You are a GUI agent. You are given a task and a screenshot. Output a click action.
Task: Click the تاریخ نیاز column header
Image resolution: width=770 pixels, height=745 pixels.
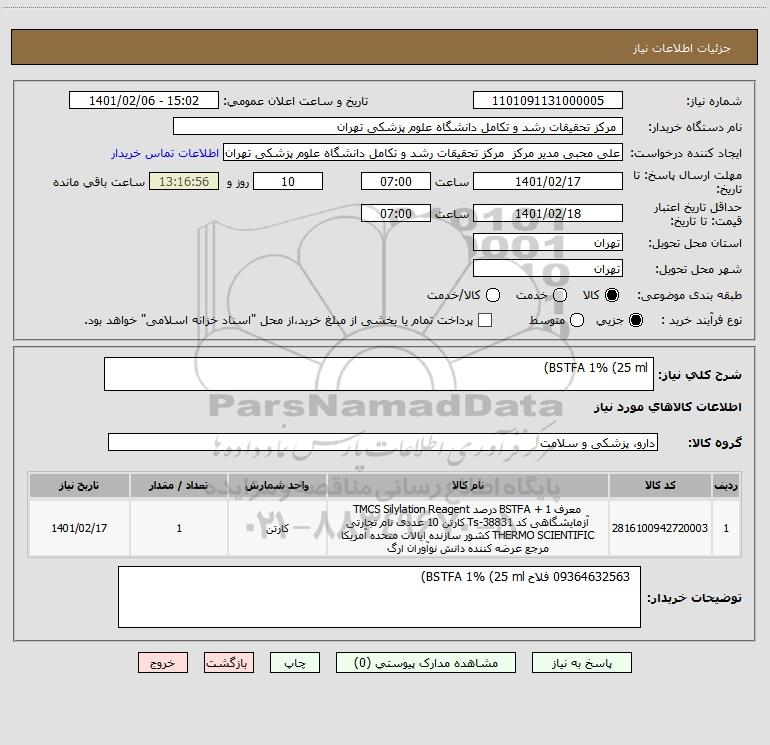[x=79, y=486]
